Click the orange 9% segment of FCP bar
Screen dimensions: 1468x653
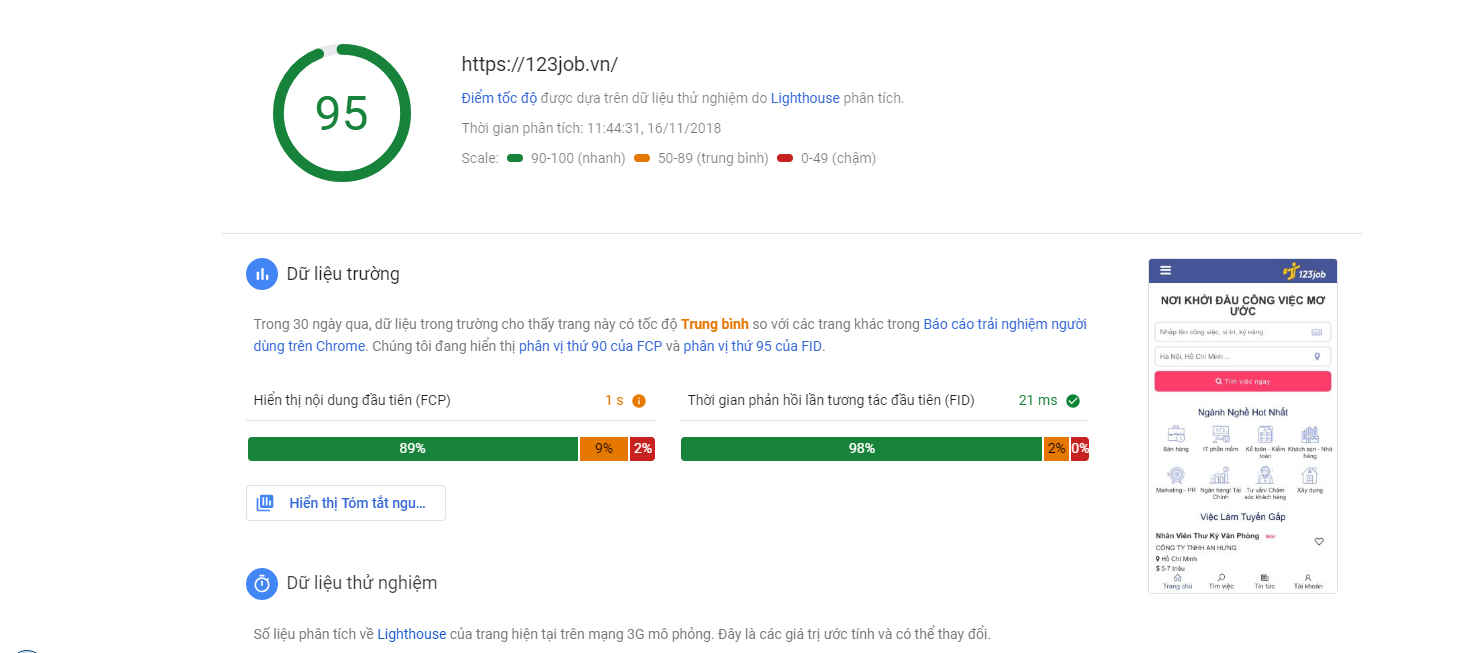point(604,449)
